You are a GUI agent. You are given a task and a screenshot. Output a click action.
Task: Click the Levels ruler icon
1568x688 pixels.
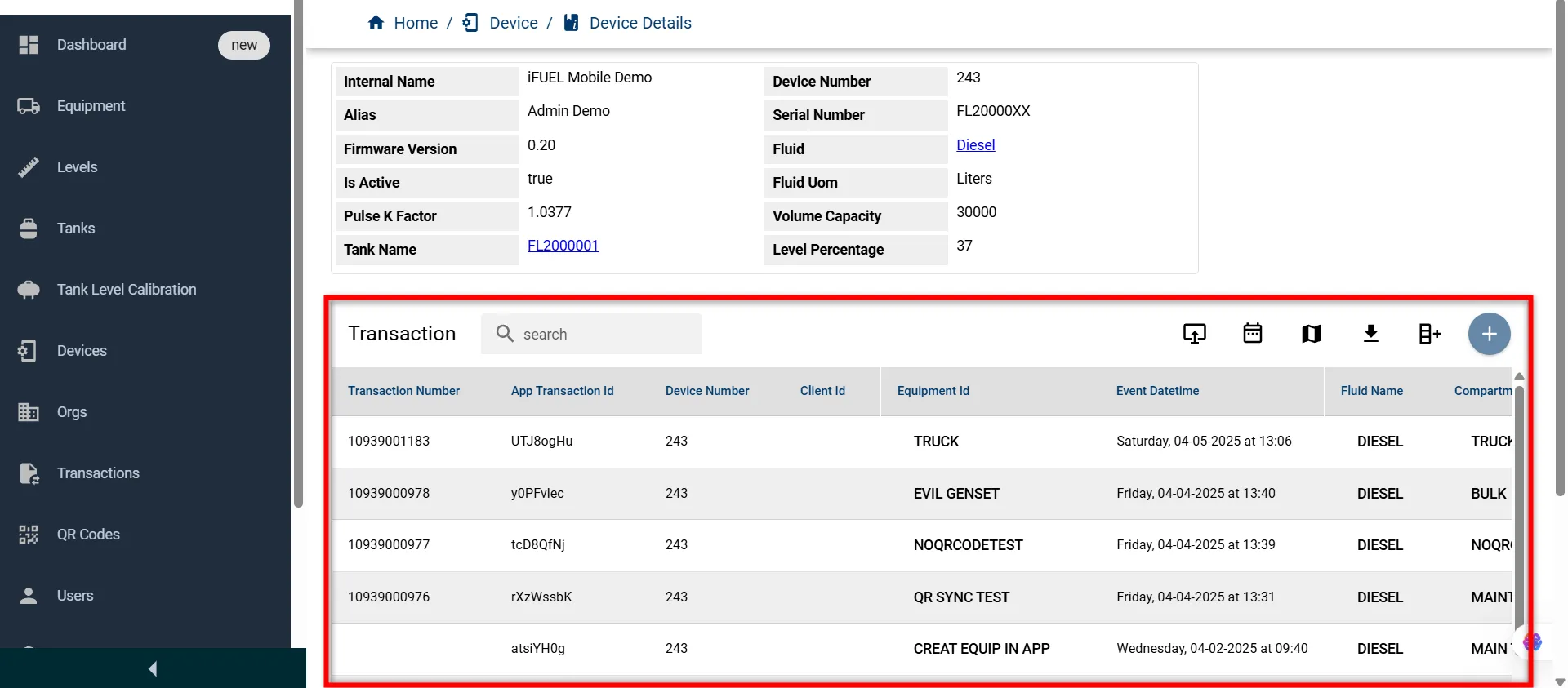29,167
